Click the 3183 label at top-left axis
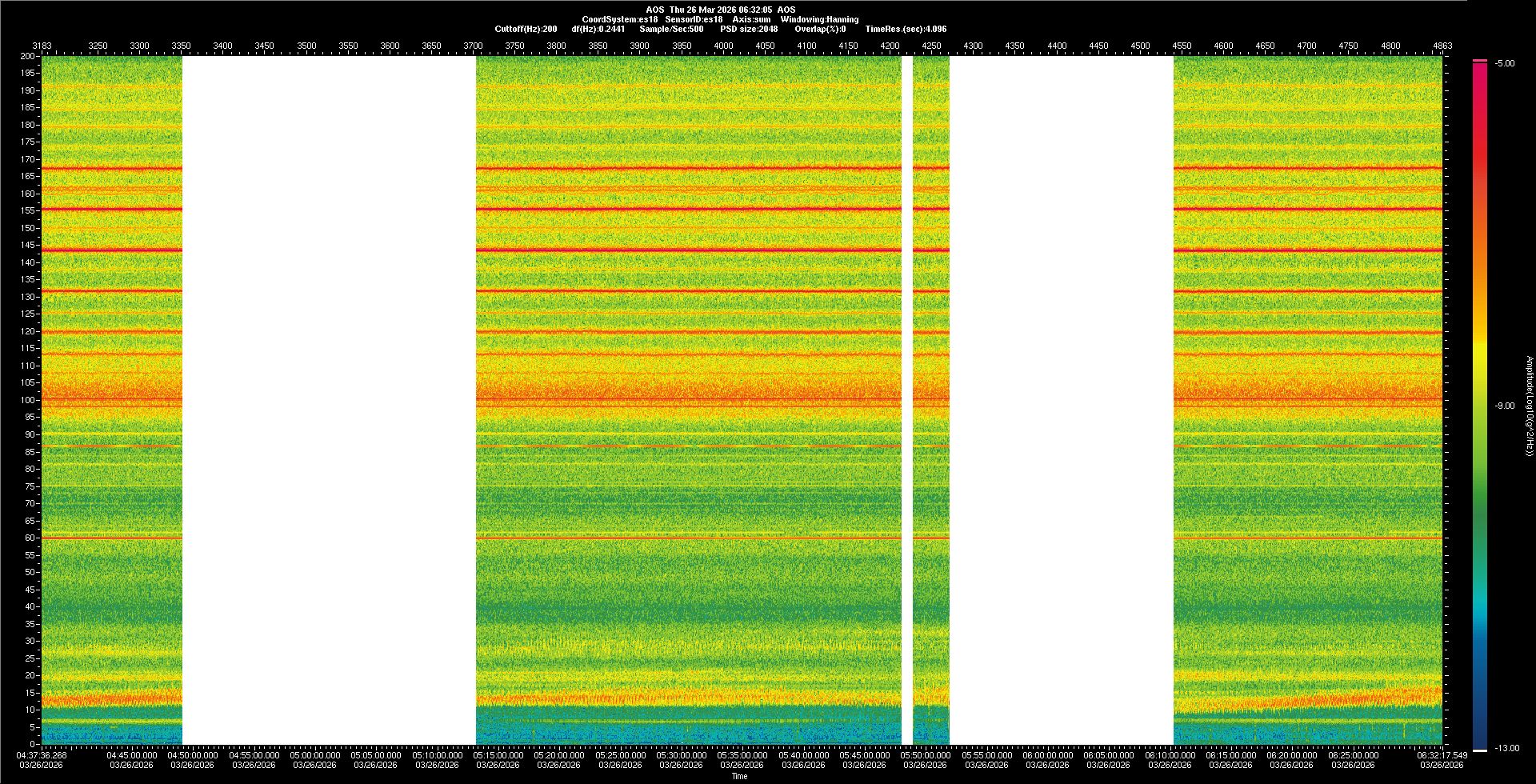Viewport: 1536px width, 784px height. 42,46
